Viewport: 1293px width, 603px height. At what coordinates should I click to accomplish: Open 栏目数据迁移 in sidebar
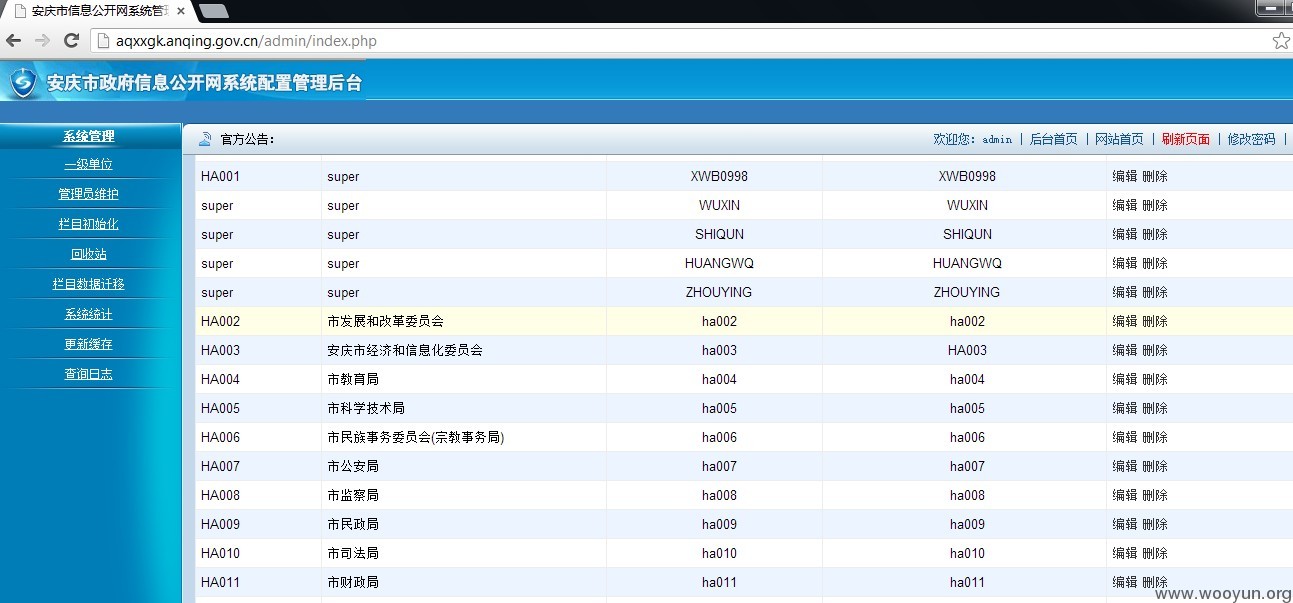coord(88,284)
